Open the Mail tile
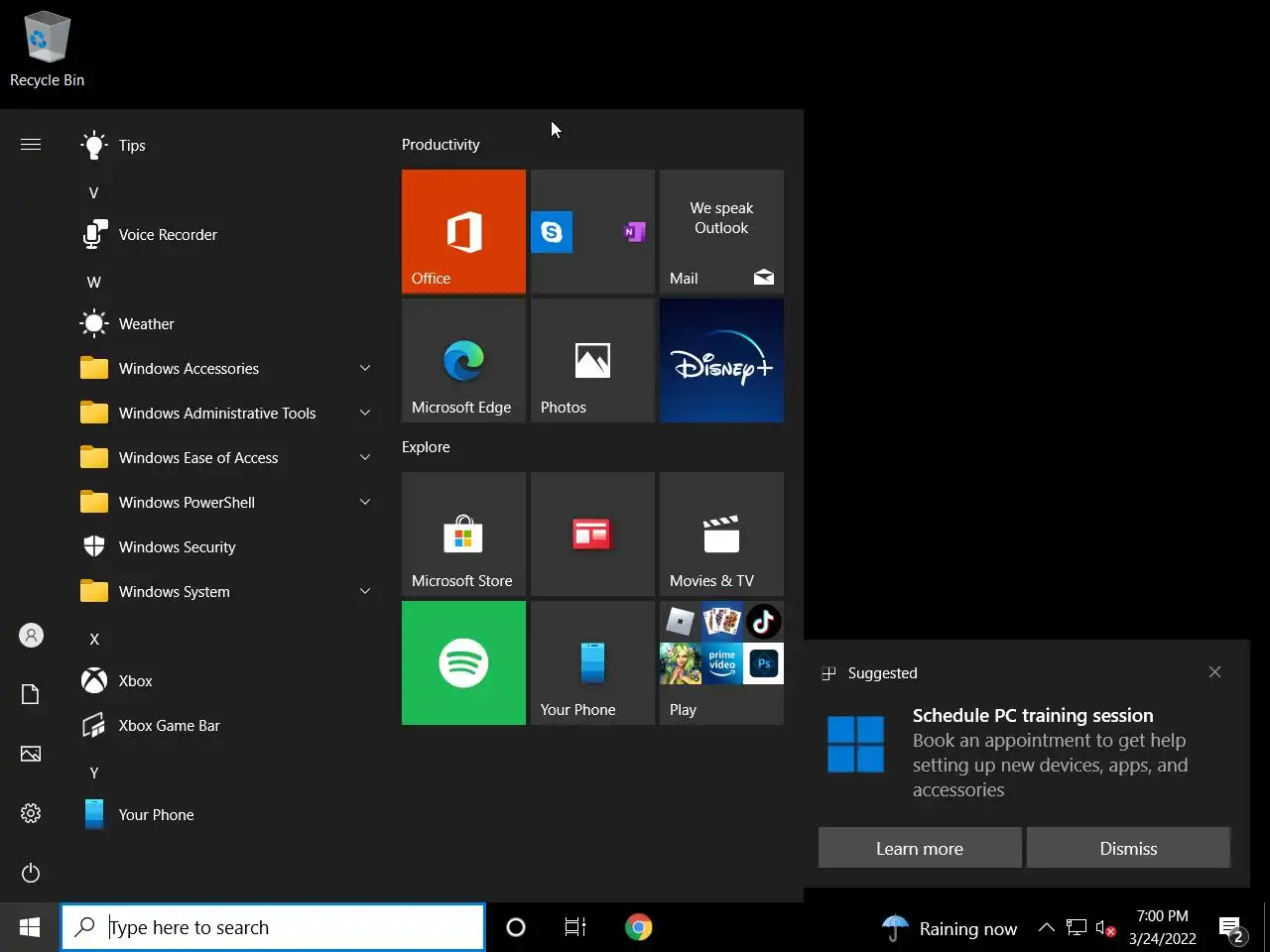This screenshot has width=1270, height=952. click(721, 231)
